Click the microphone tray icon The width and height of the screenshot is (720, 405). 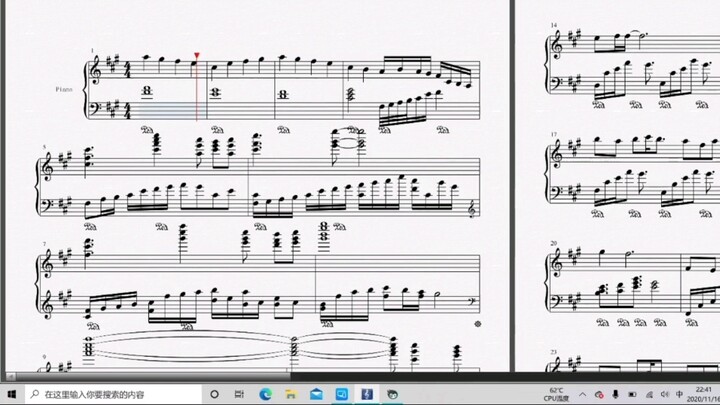click(x=615, y=394)
